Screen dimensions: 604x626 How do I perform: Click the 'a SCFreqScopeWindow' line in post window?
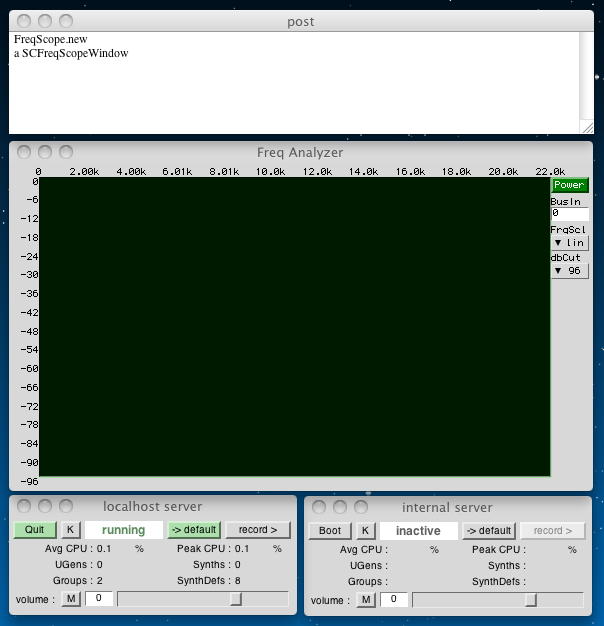coord(71,53)
